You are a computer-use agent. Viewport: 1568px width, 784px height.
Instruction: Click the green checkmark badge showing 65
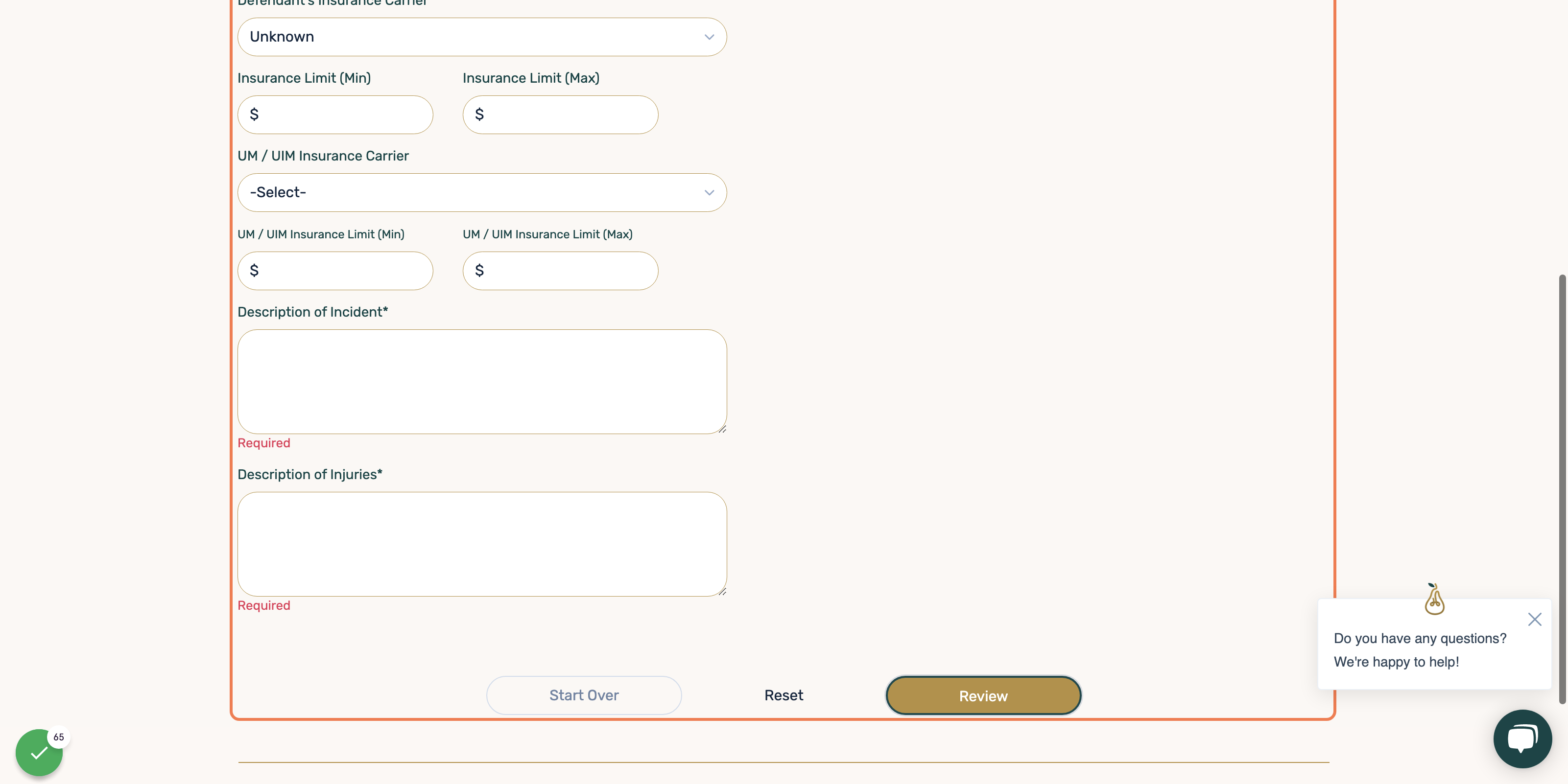click(40, 752)
